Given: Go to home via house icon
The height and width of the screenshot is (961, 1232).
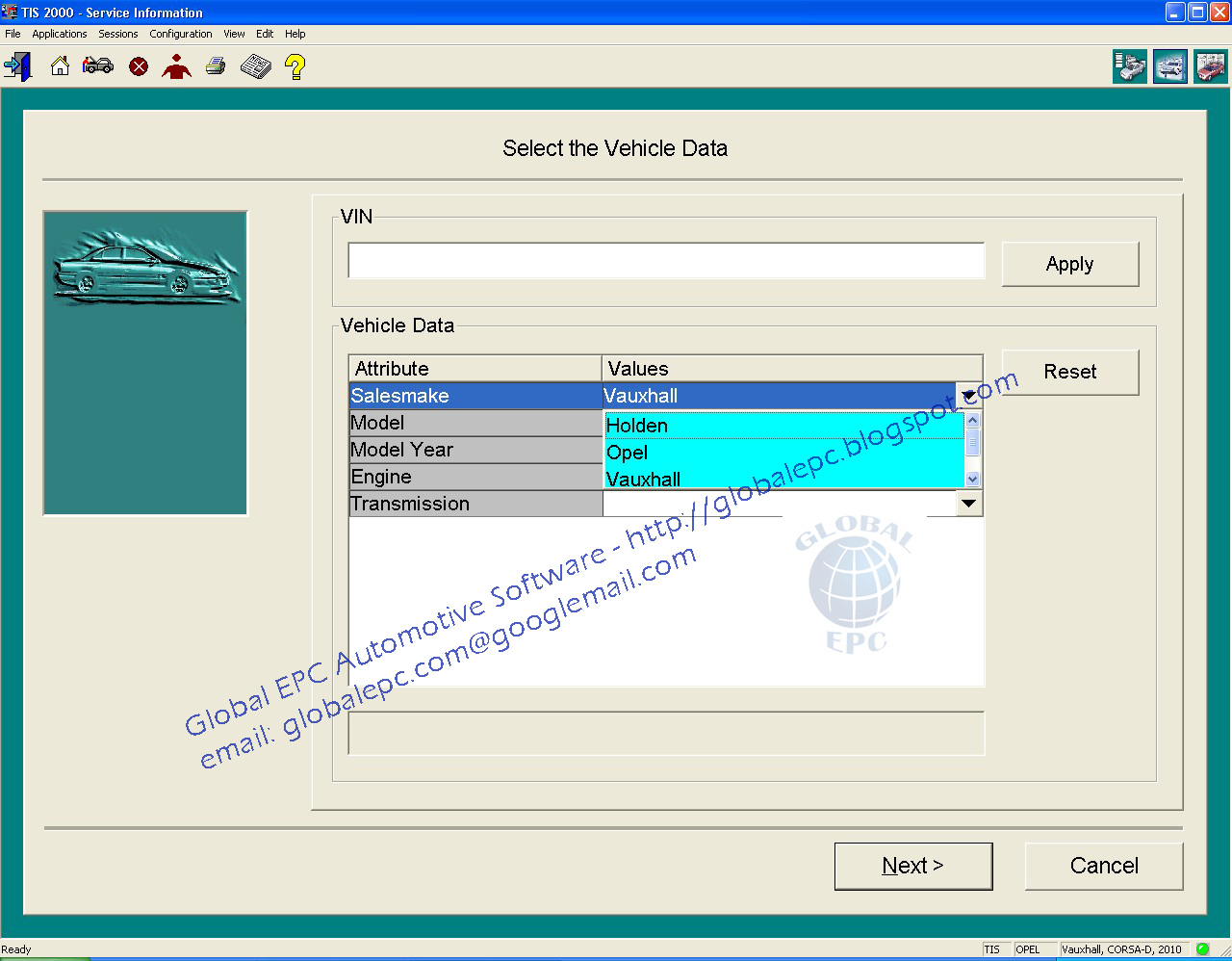Looking at the screenshot, I should pyautogui.click(x=60, y=66).
